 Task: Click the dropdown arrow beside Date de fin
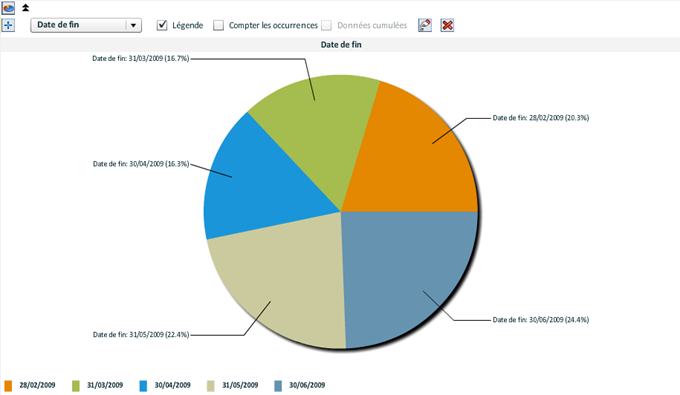point(133,25)
